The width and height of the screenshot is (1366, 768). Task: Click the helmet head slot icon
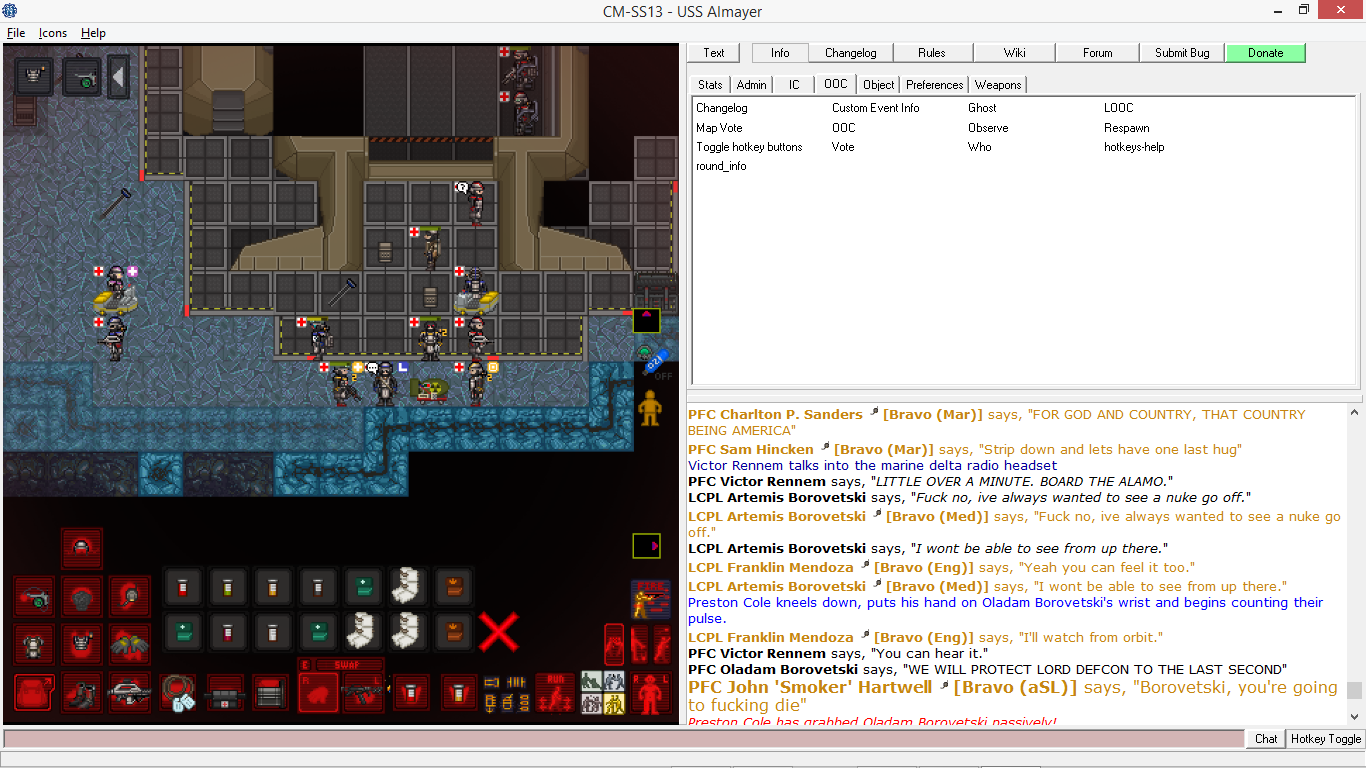[x=81, y=548]
